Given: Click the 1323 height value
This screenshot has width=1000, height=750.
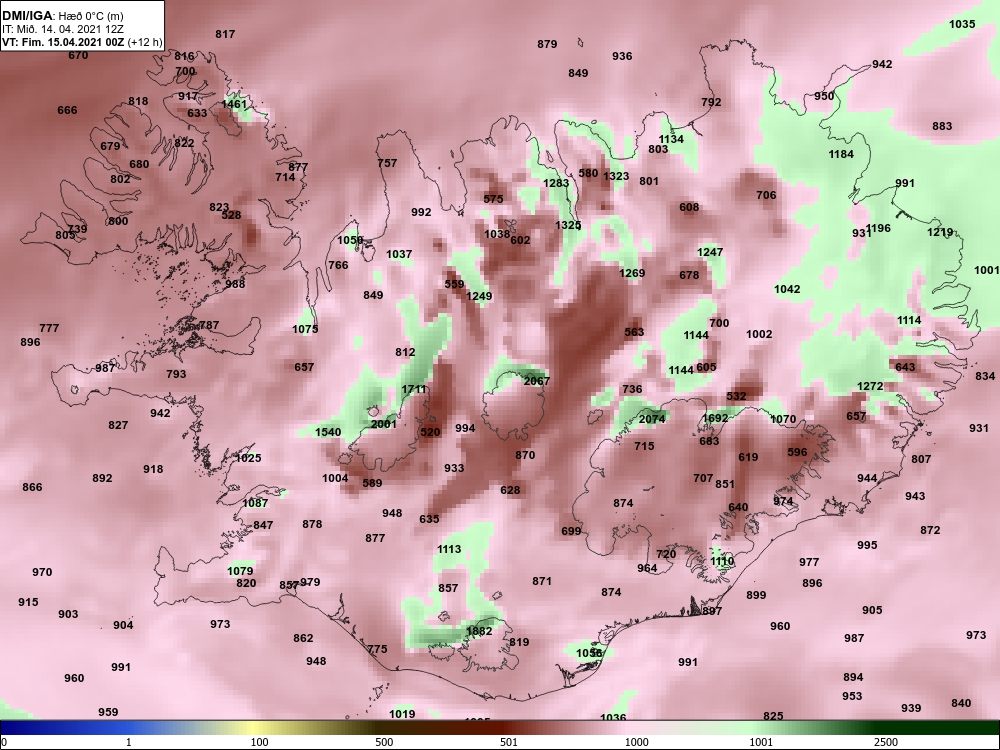Looking at the screenshot, I should click(616, 176).
